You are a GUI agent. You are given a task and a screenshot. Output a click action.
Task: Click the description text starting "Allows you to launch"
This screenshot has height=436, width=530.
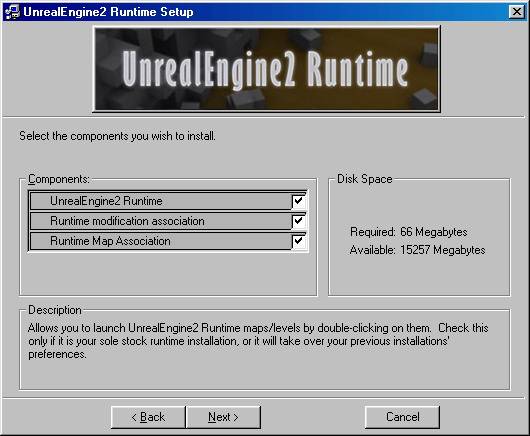(x=258, y=341)
